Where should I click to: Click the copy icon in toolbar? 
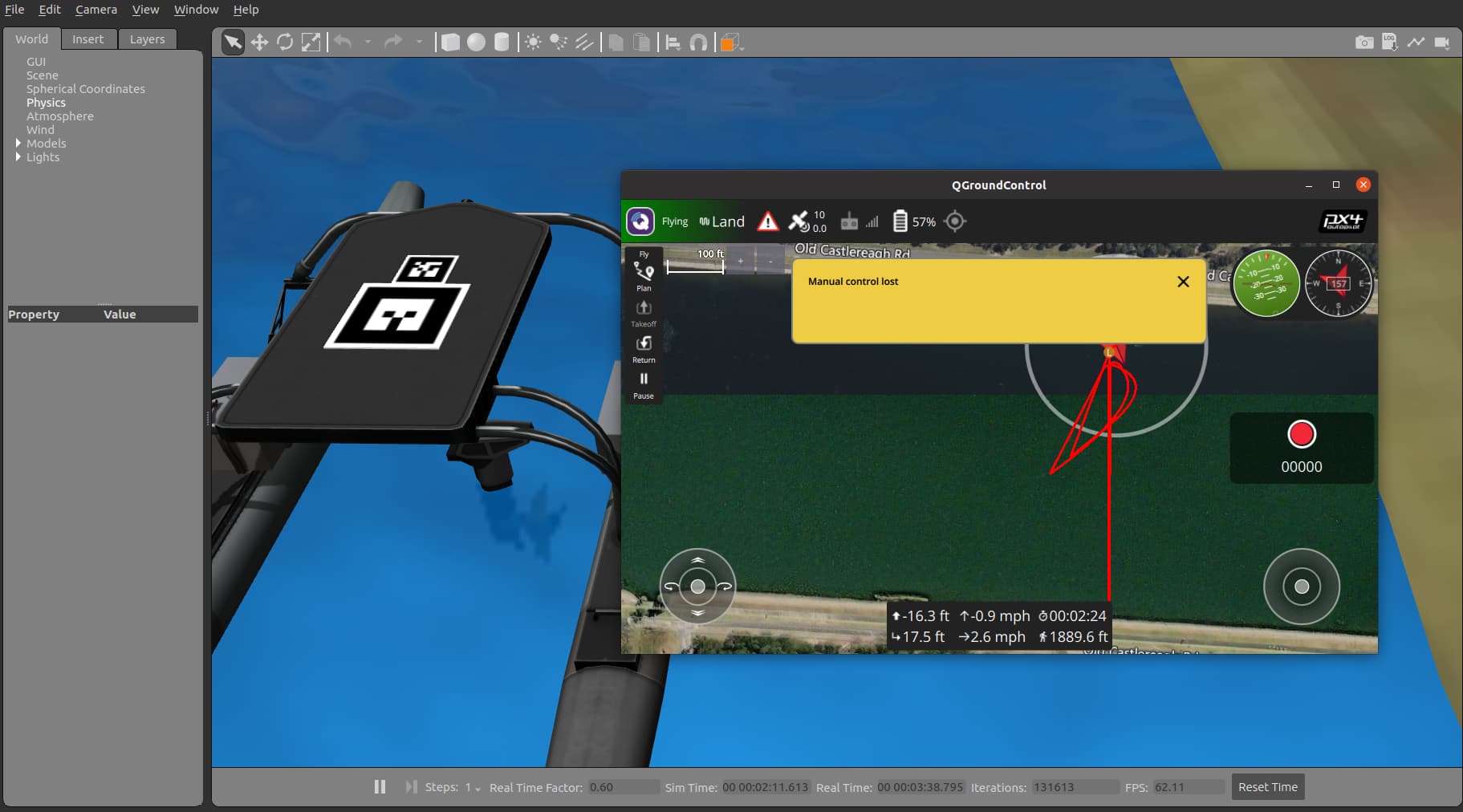tap(616, 43)
